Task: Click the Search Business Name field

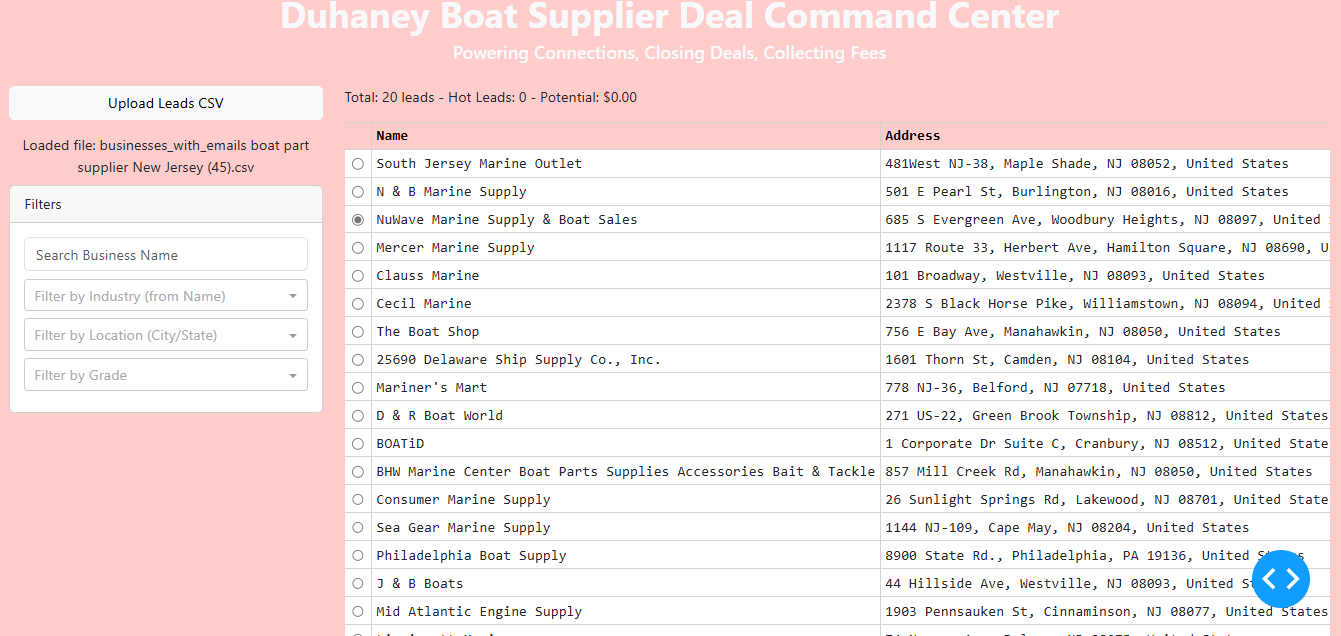Action: pos(166,255)
